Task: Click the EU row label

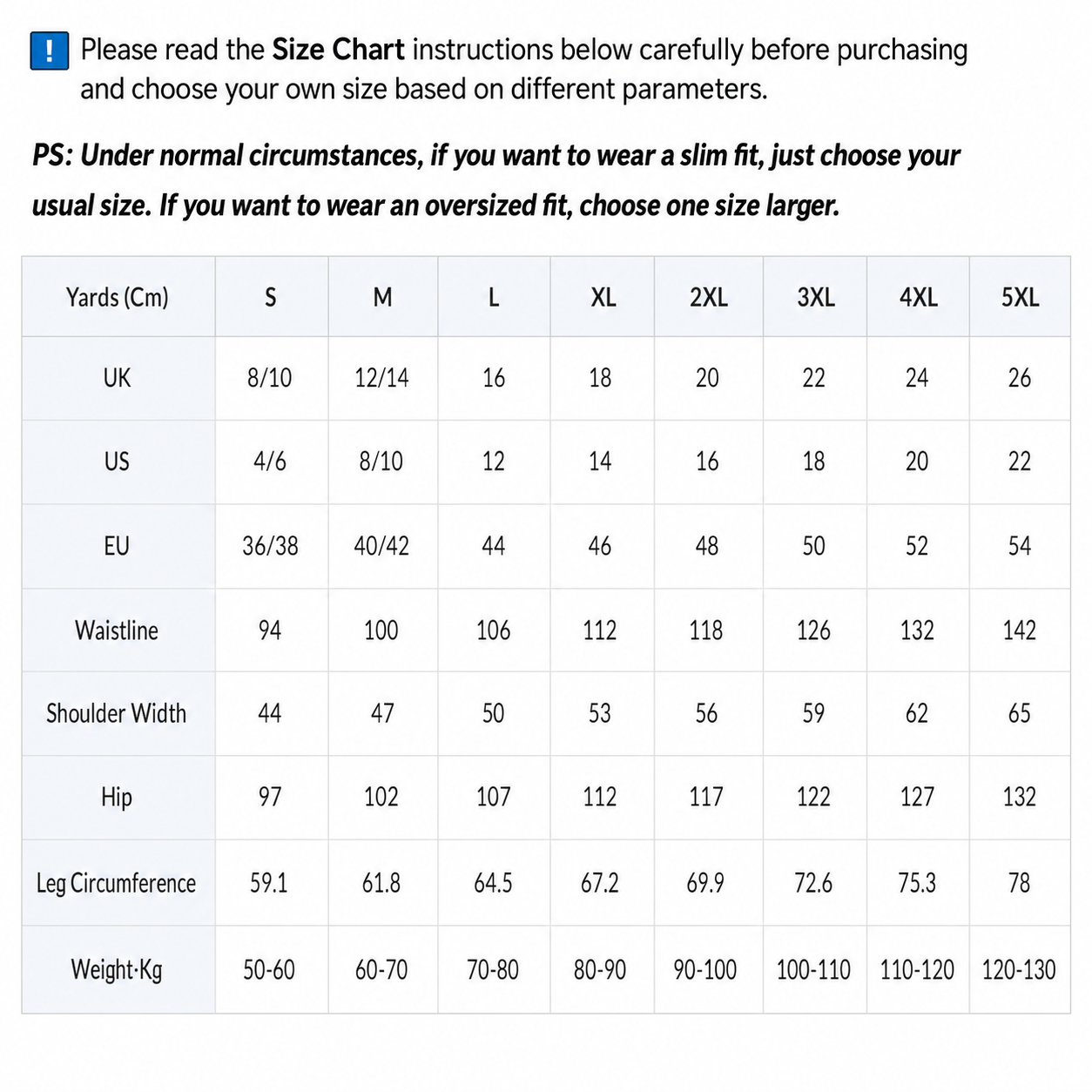Action: [x=118, y=546]
